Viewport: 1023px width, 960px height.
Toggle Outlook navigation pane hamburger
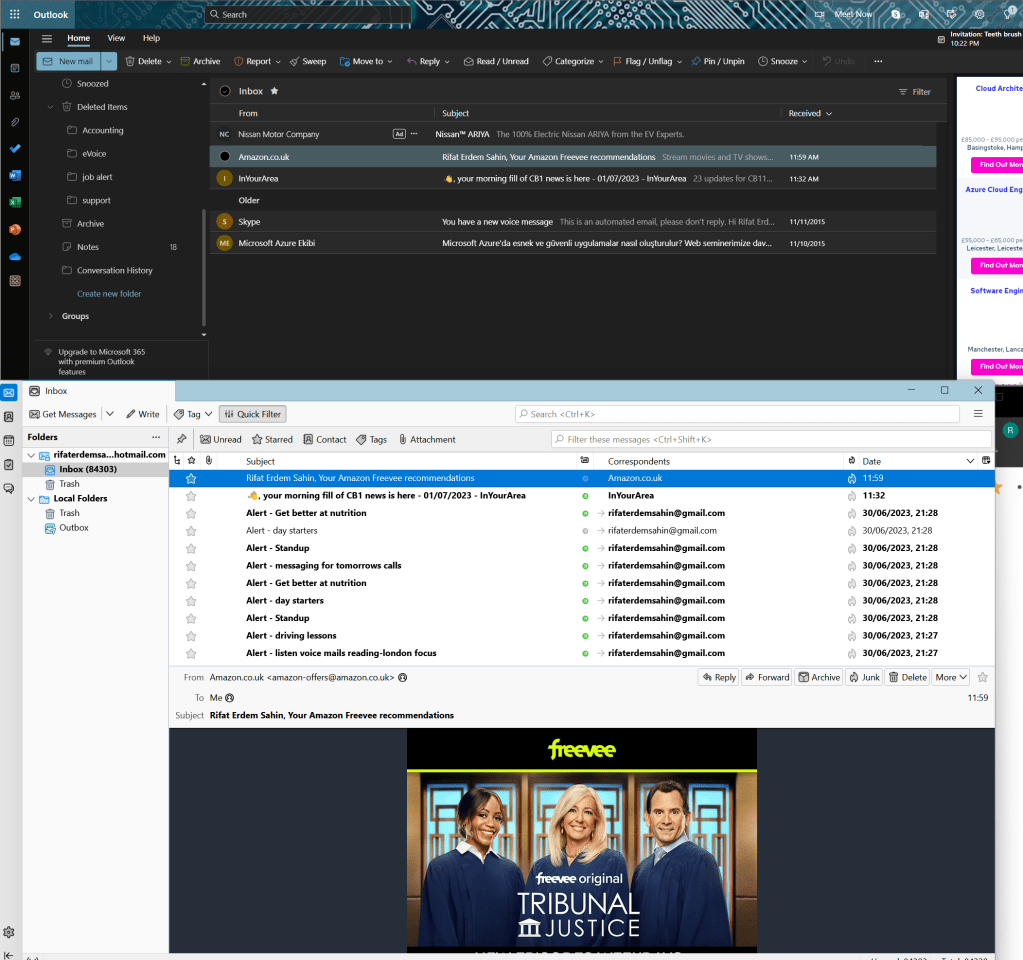pyautogui.click(x=47, y=39)
